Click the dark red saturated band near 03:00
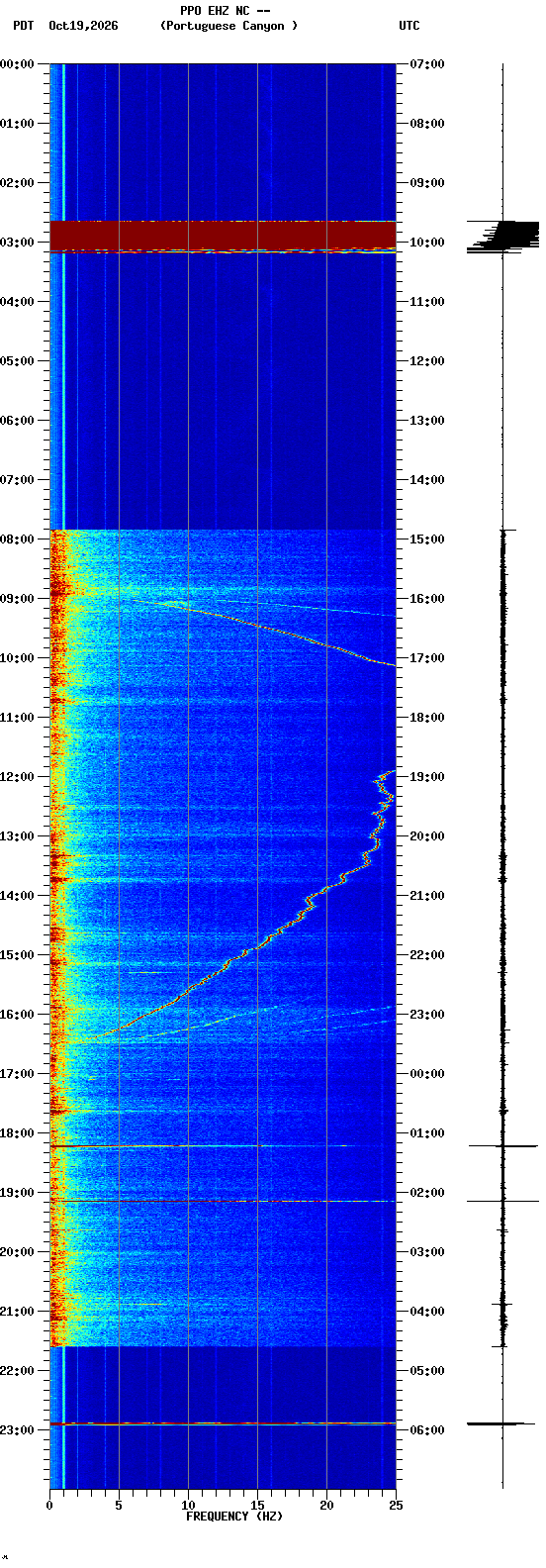546x1568 pixels. click(223, 237)
